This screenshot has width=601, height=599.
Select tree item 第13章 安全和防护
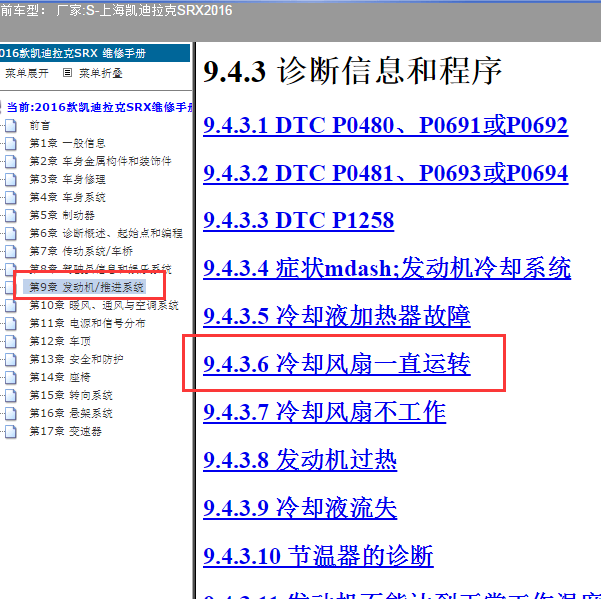[76, 359]
